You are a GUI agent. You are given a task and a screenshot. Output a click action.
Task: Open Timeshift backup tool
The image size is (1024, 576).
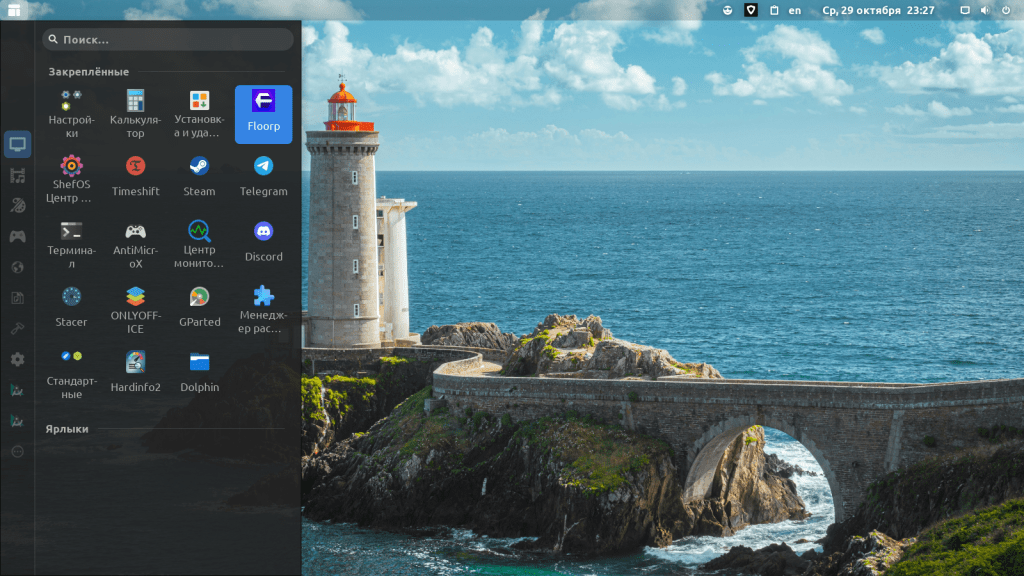pyautogui.click(x=135, y=176)
